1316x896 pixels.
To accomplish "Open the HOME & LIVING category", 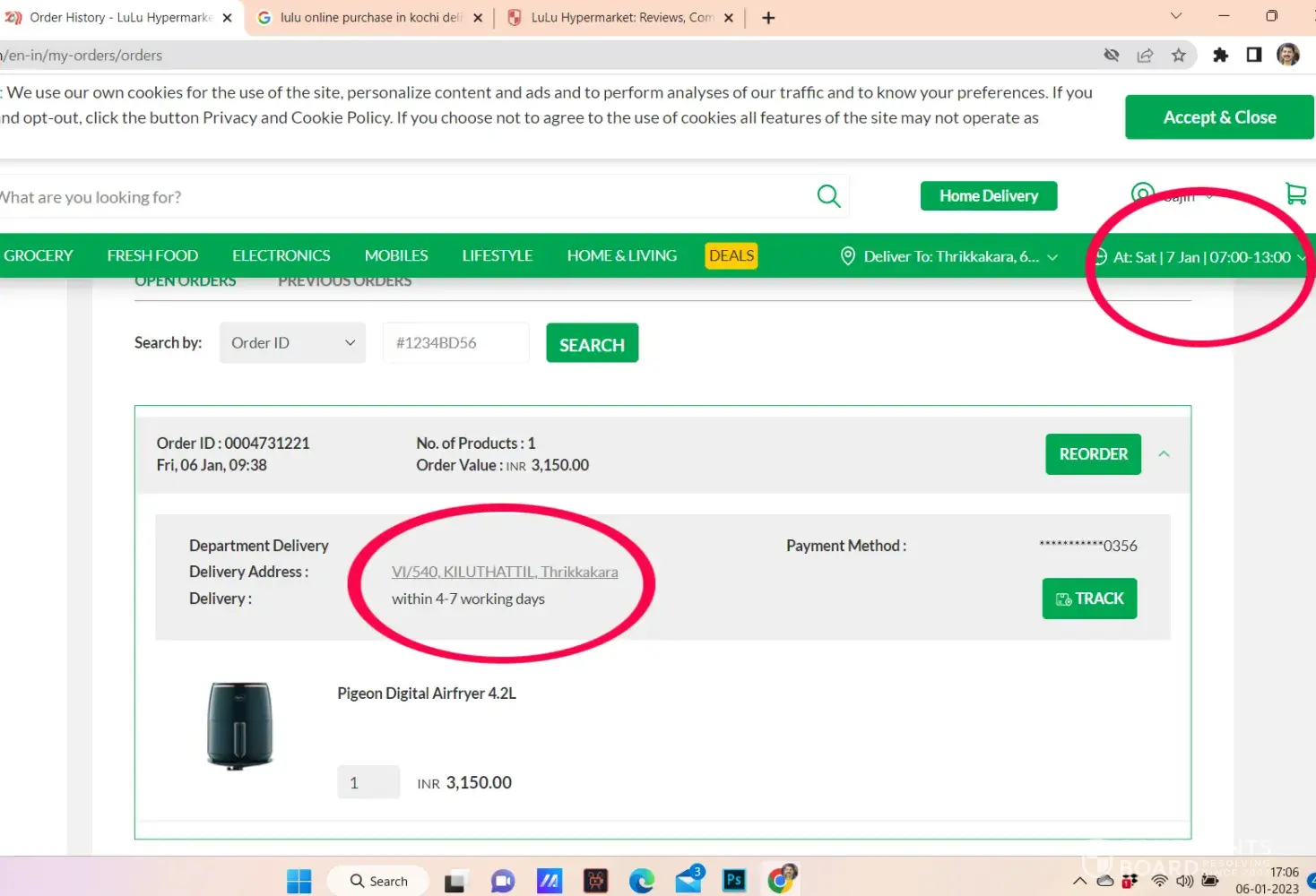I will (x=622, y=255).
